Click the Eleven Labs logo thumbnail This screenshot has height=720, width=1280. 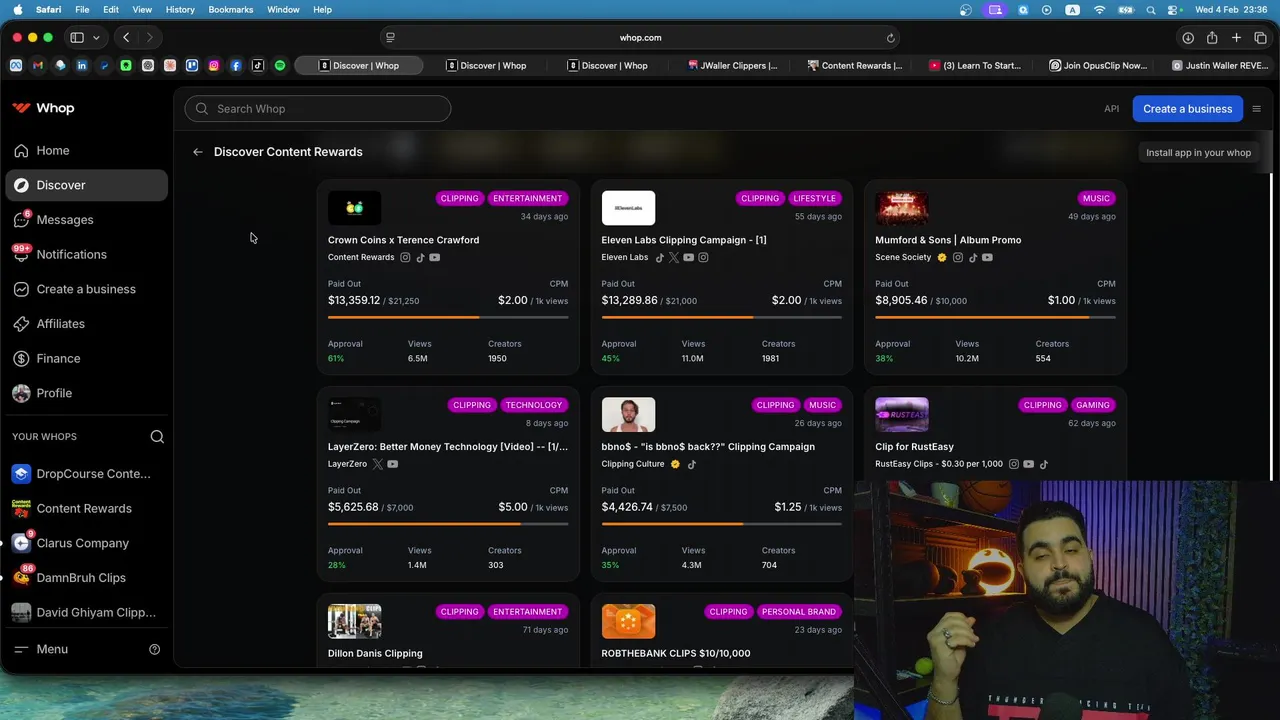(x=628, y=208)
